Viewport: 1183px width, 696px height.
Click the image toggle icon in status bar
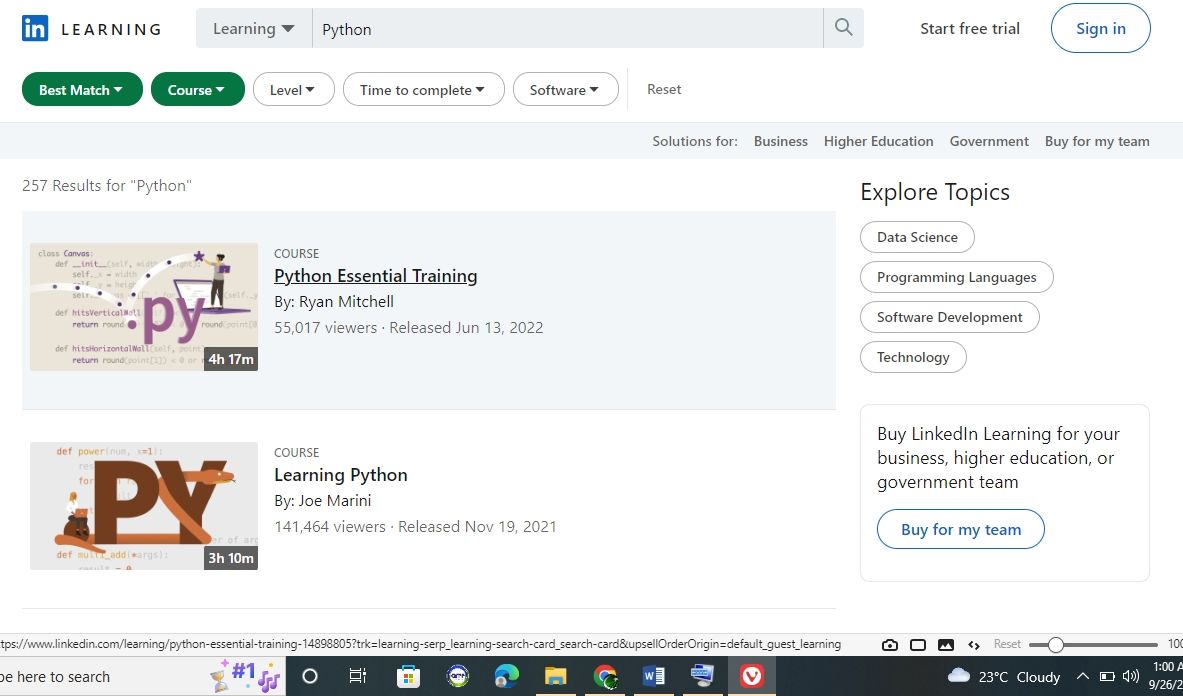point(945,645)
